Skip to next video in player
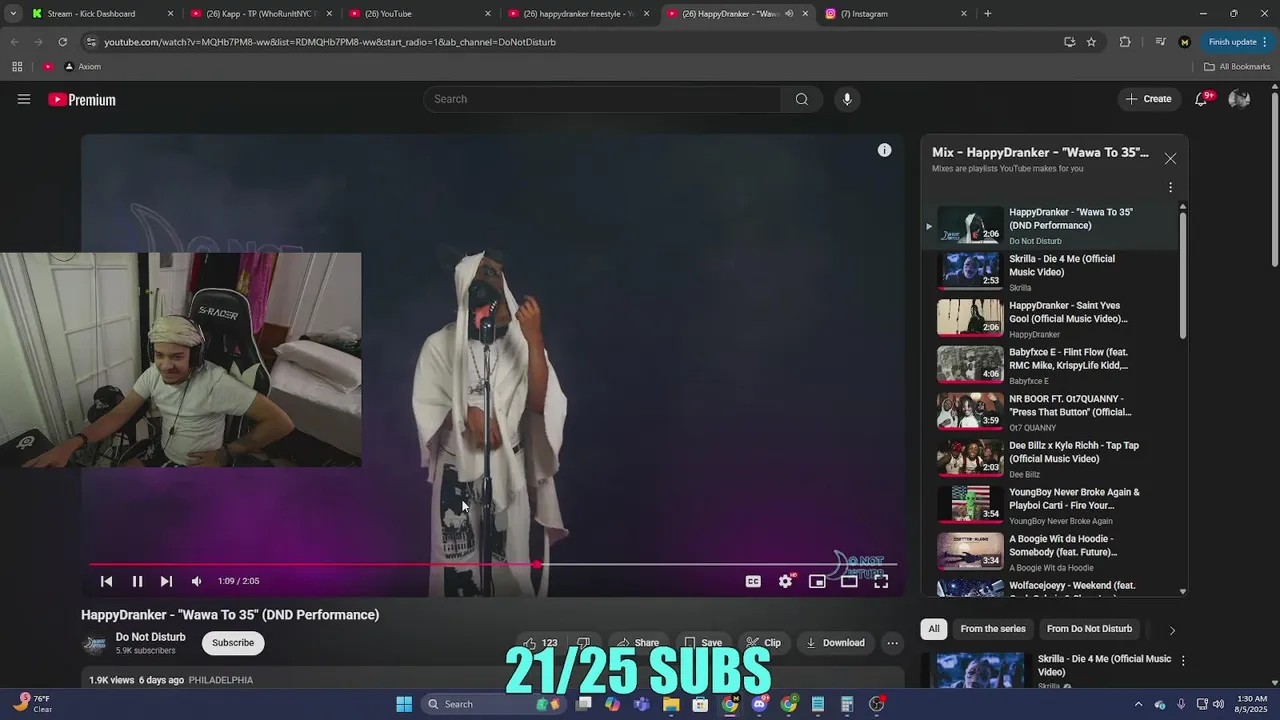This screenshot has width=1280, height=720. click(166, 581)
